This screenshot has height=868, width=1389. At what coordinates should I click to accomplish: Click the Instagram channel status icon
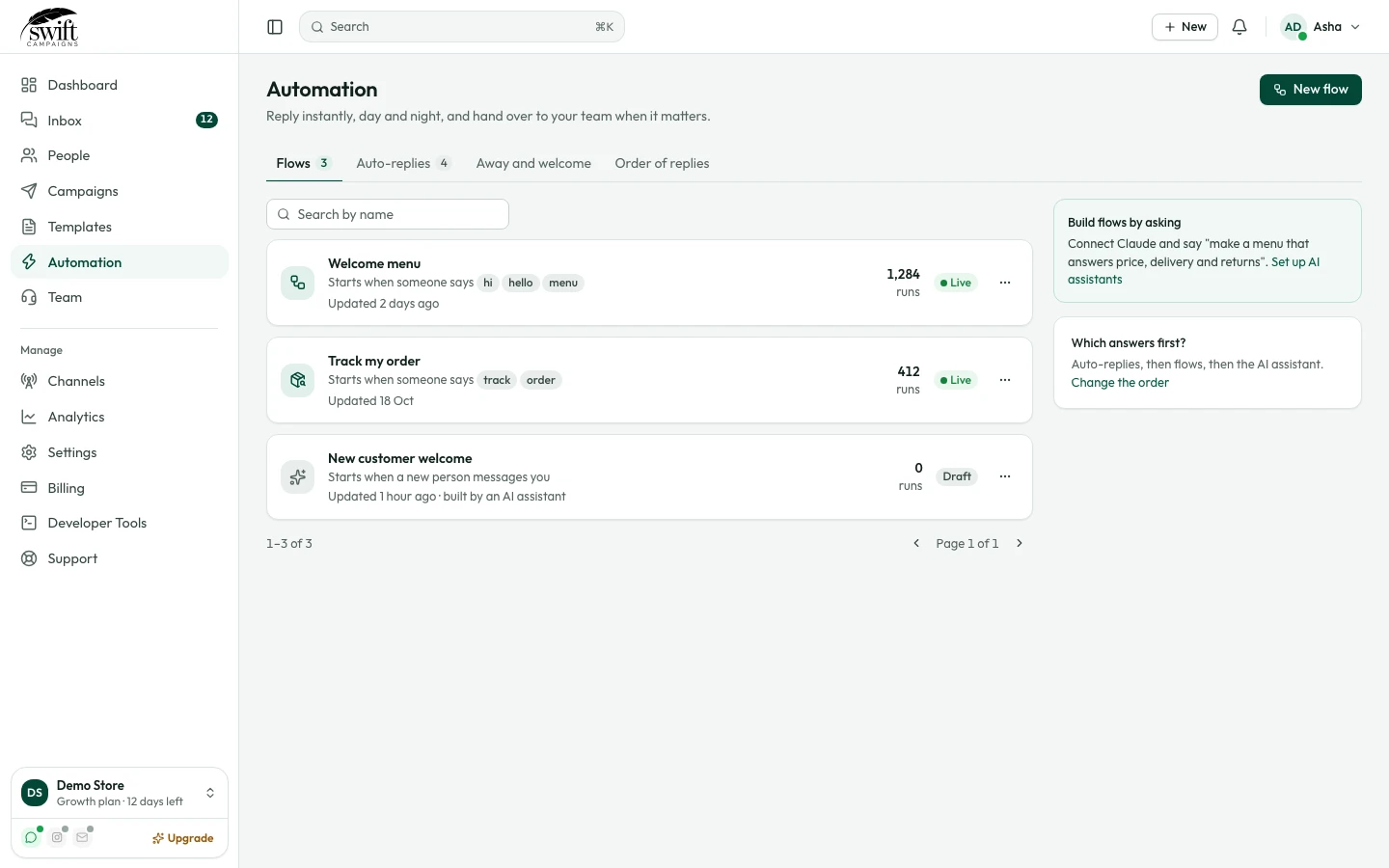[57, 837]
